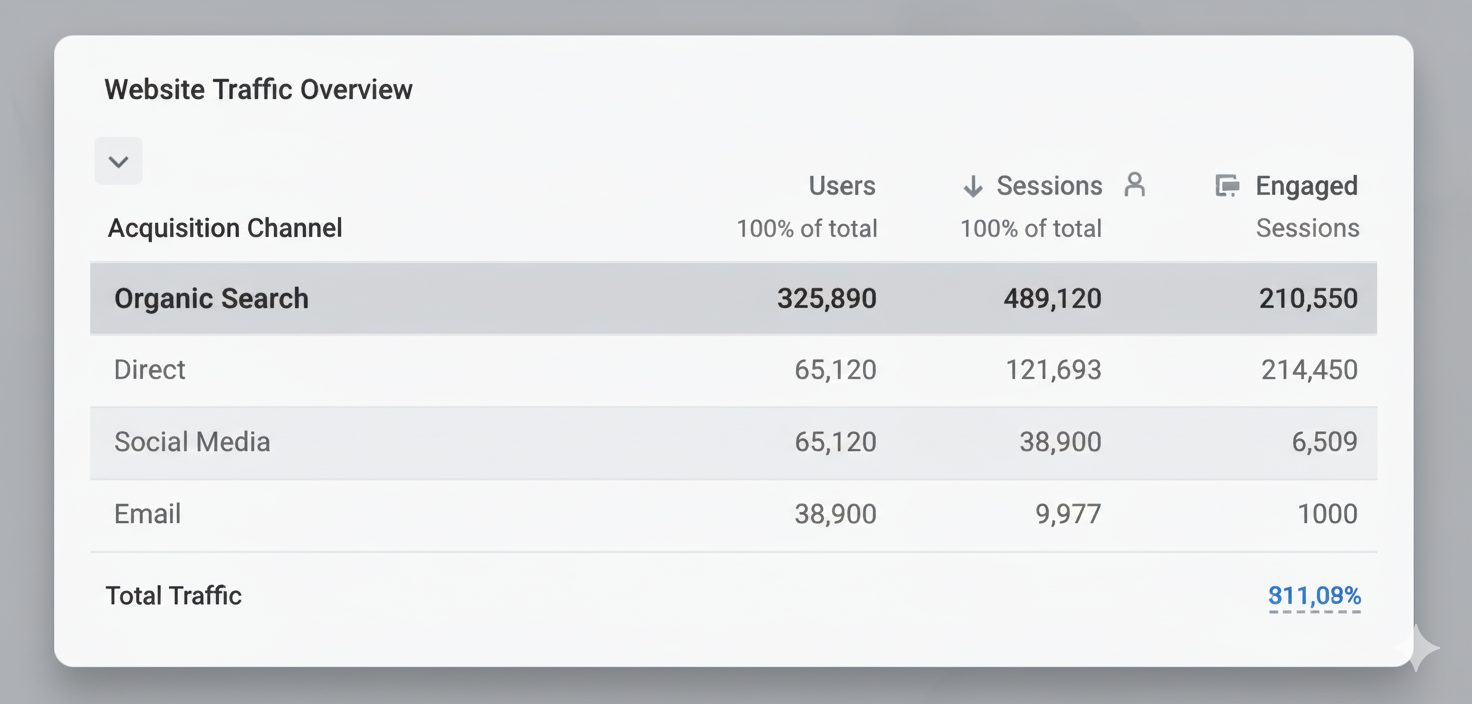Click the Total Traffic row label
1472x704 pixels.
pyautogui.click(x=174, y=596)
